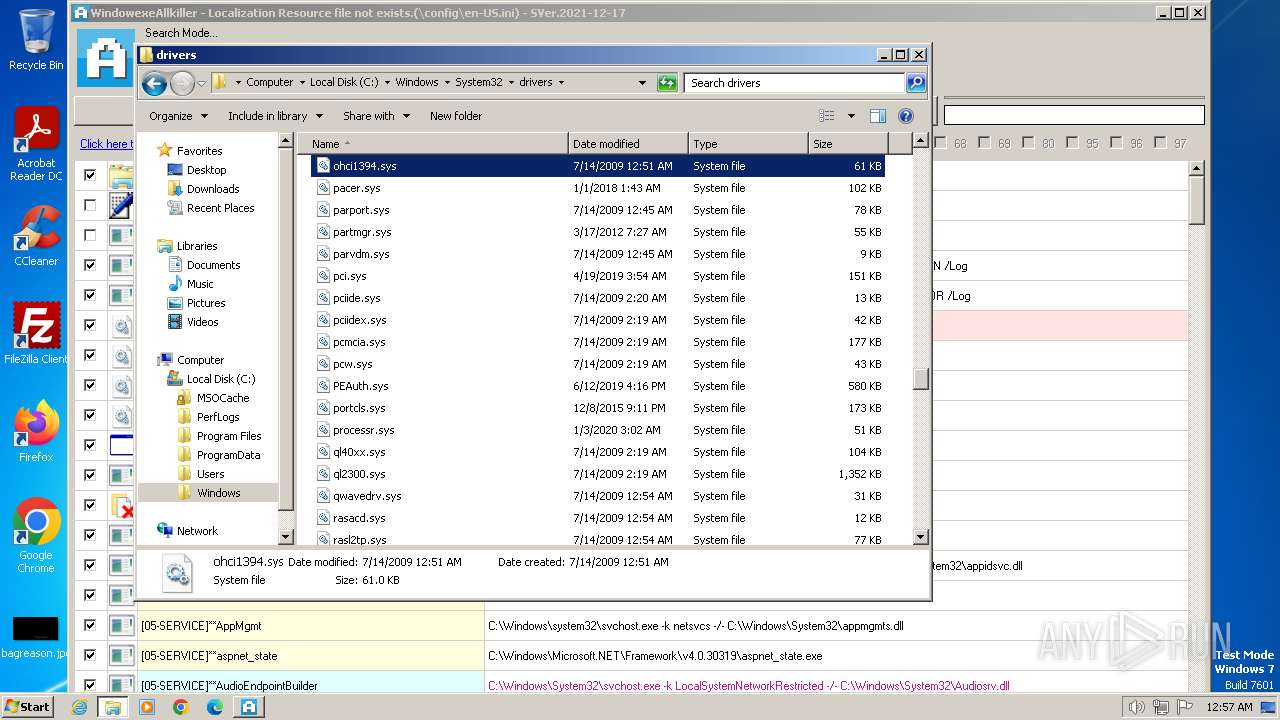Click the Change your view icon

tap(826, 116)
